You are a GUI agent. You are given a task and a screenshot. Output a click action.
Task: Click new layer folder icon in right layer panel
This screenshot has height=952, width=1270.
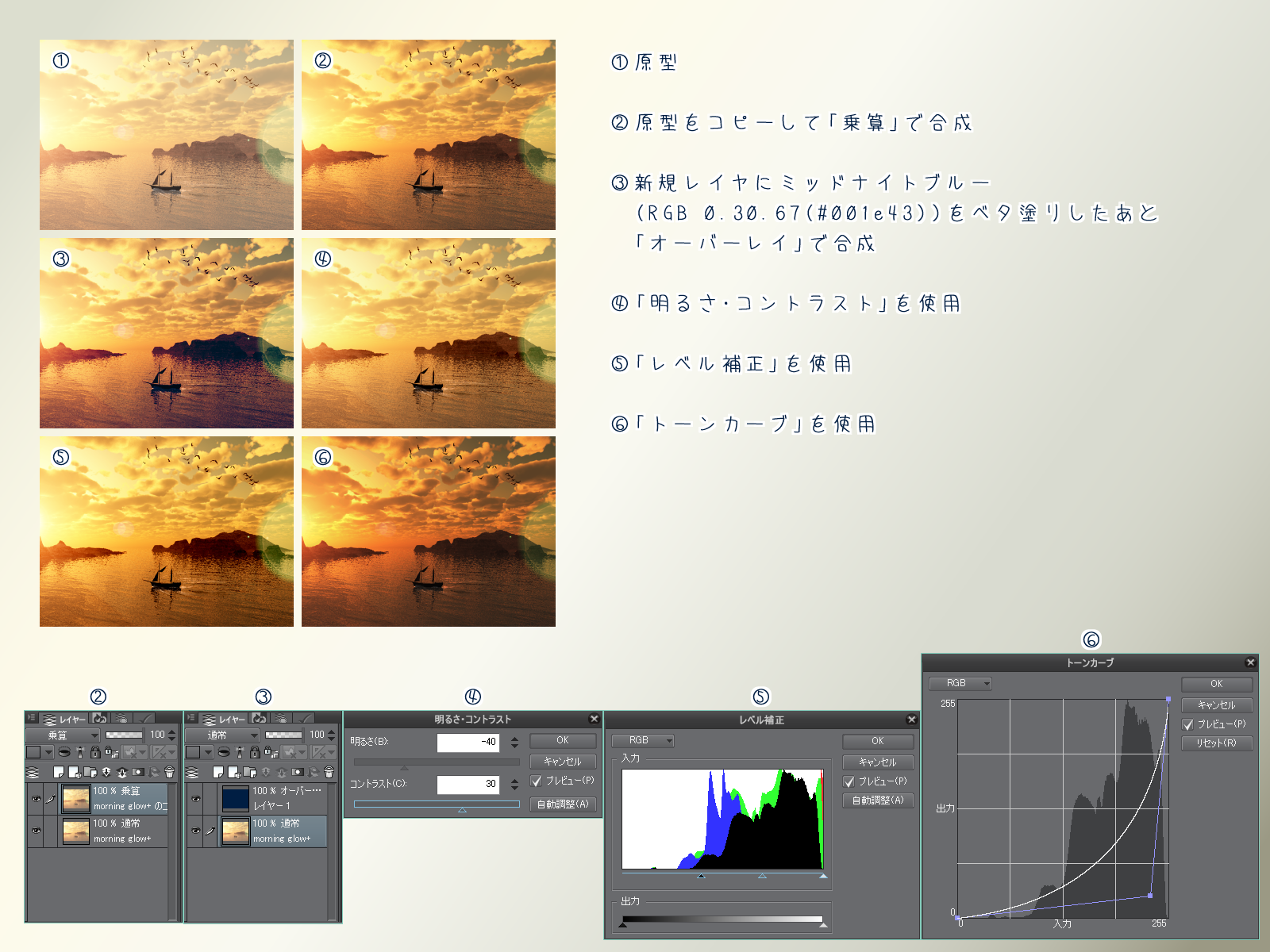click(250, 772)
